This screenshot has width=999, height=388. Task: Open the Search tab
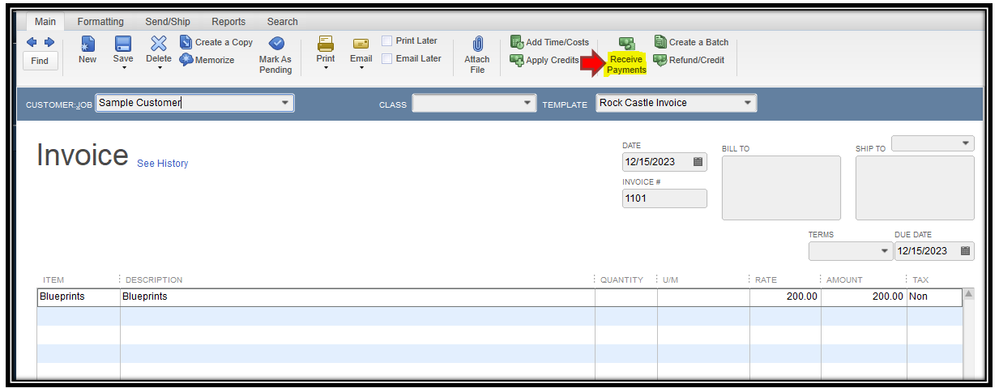pos(282,22)
